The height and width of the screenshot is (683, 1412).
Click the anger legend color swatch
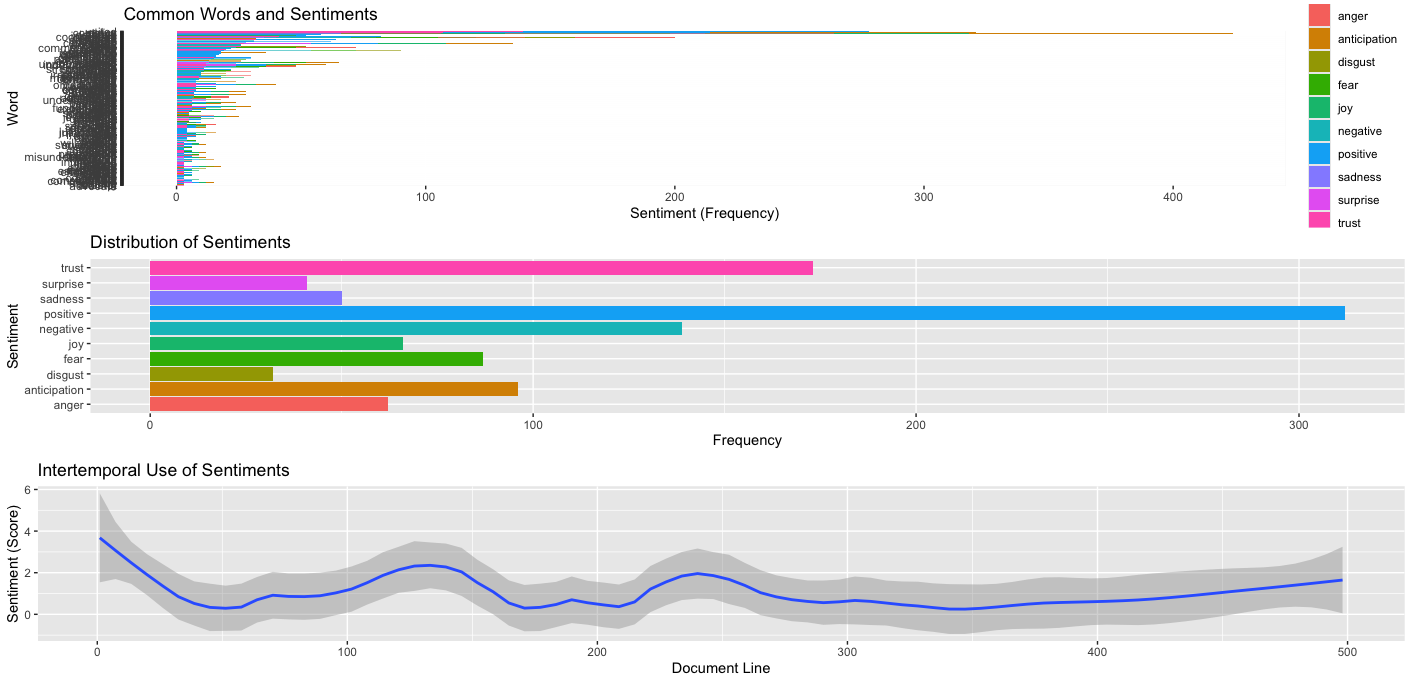[x=1320, y=16]
